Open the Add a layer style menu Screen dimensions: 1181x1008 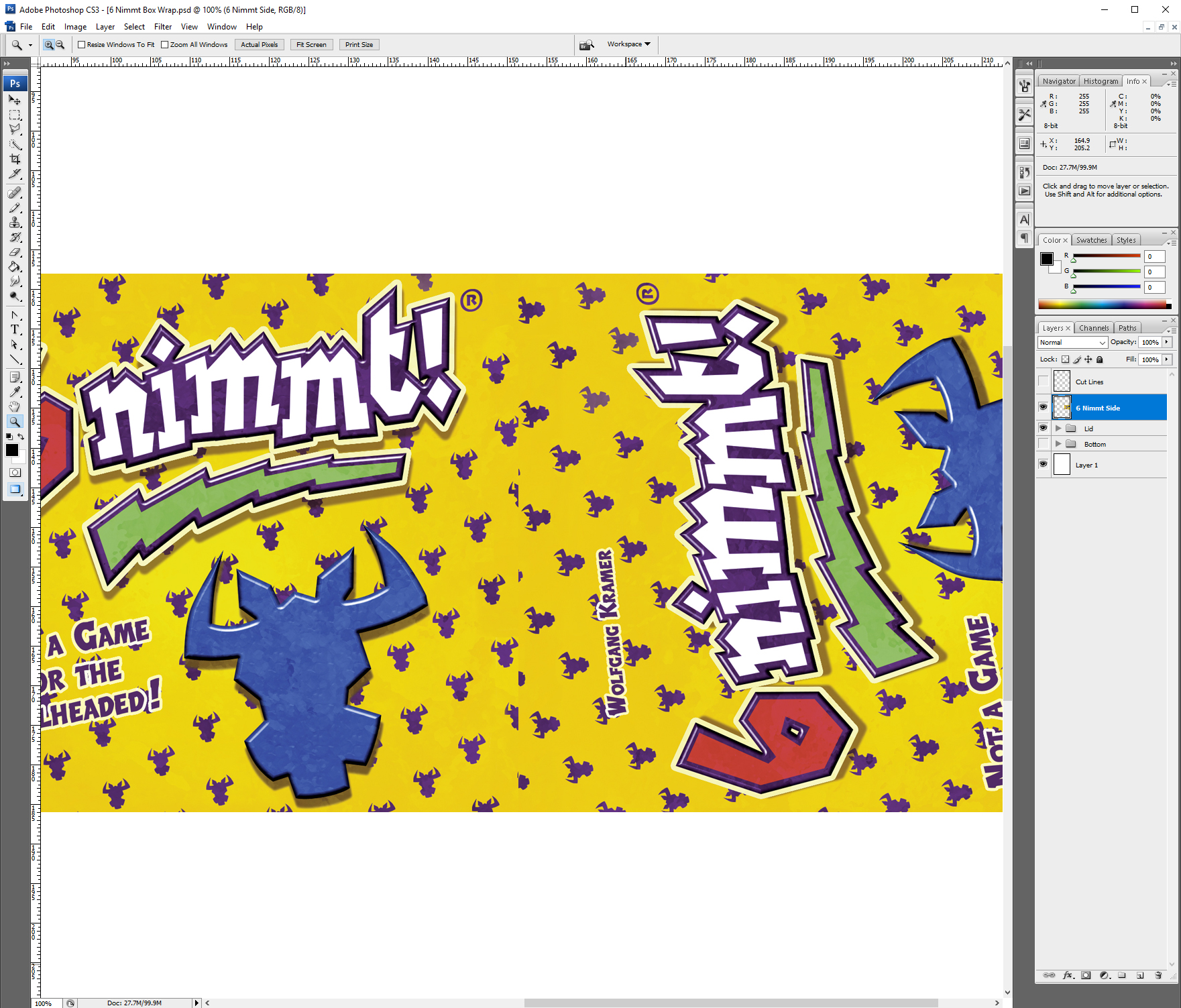[1069, 976]
